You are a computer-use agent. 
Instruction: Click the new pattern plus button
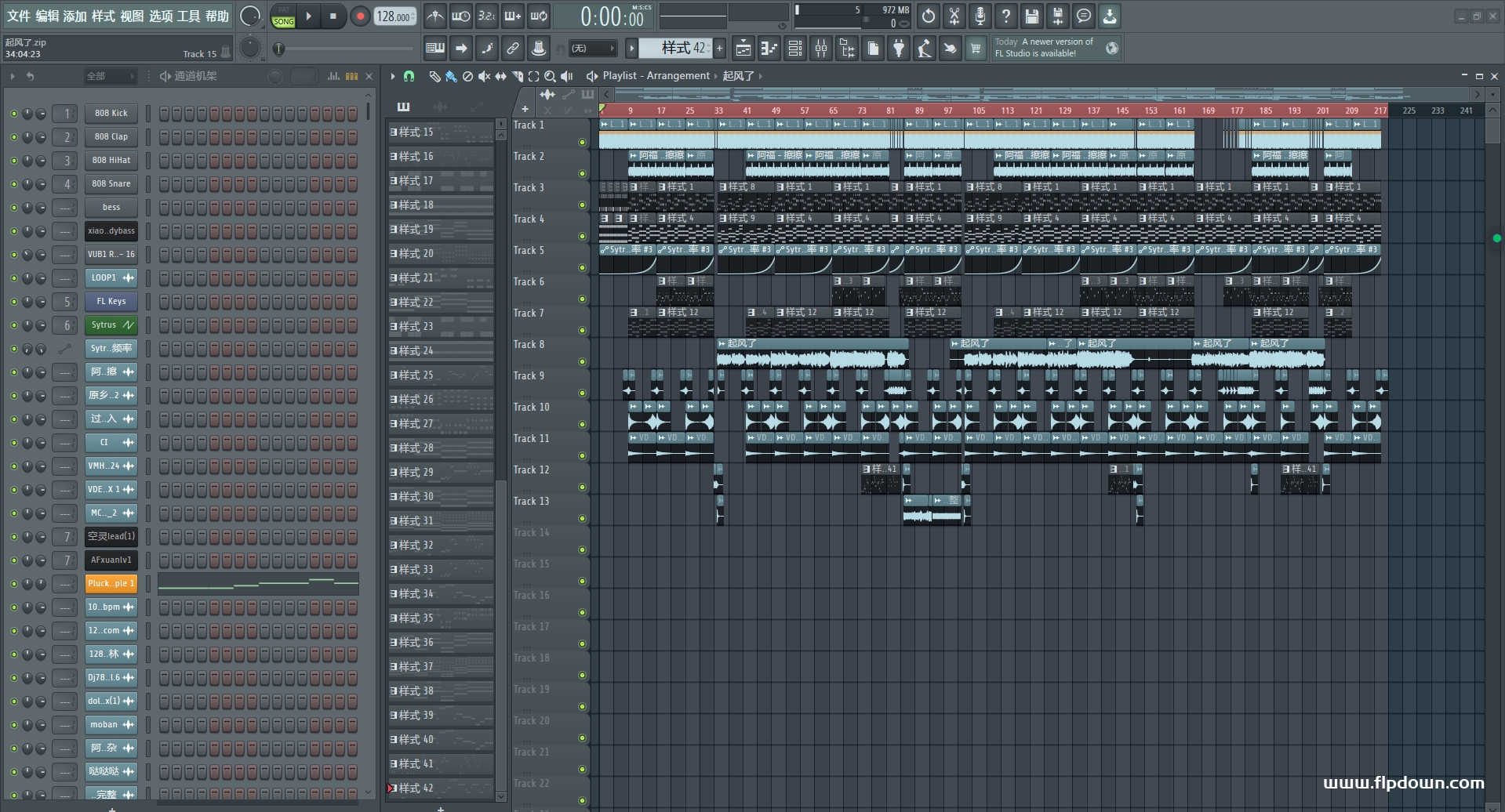(719, 49)
